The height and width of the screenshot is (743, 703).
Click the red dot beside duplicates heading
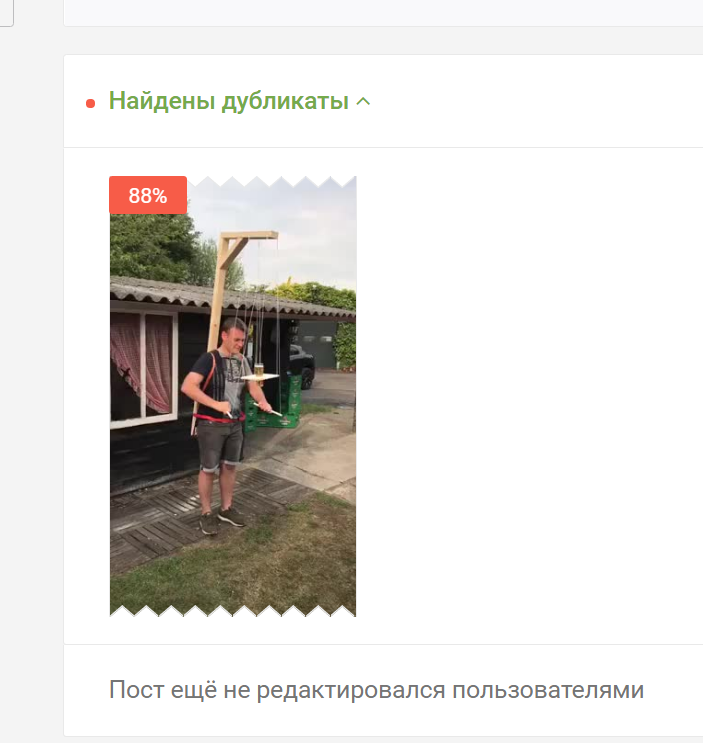click(90, 103)
